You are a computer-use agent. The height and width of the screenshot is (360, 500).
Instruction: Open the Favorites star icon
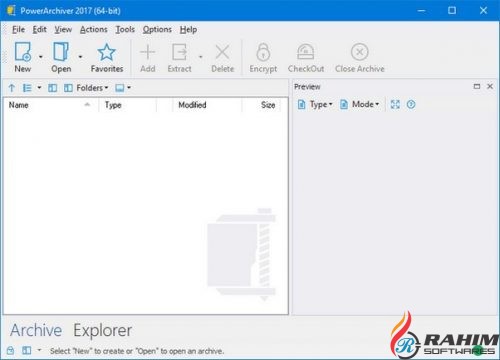[107, 52]
